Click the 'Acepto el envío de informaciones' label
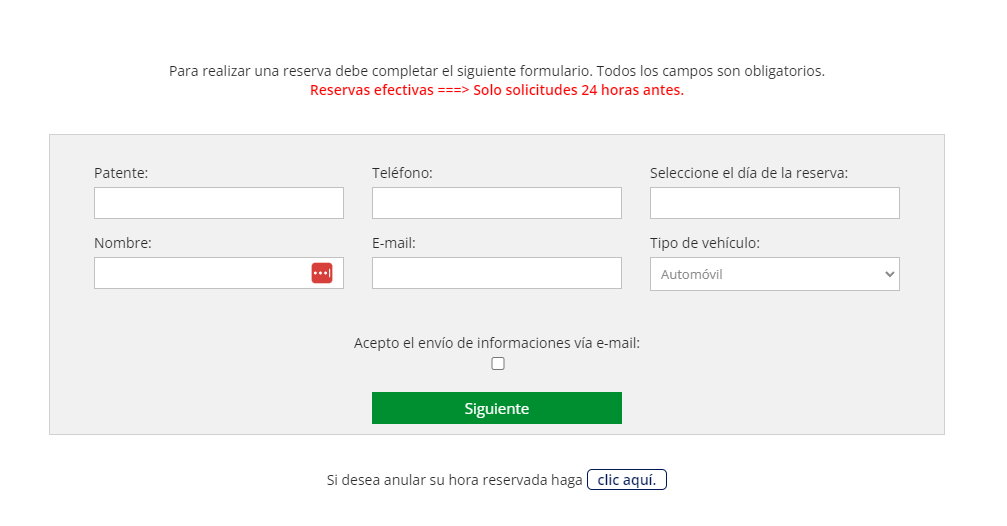Screen dimensions: 1007x526 496,343
